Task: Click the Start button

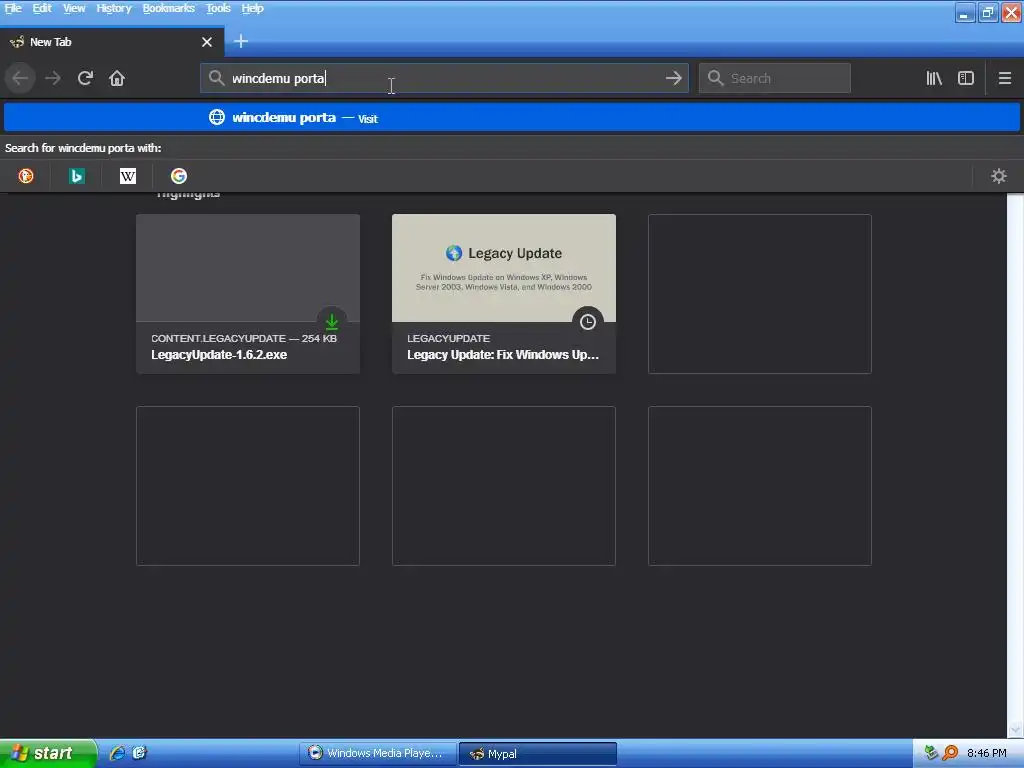Action: point(48,753)
